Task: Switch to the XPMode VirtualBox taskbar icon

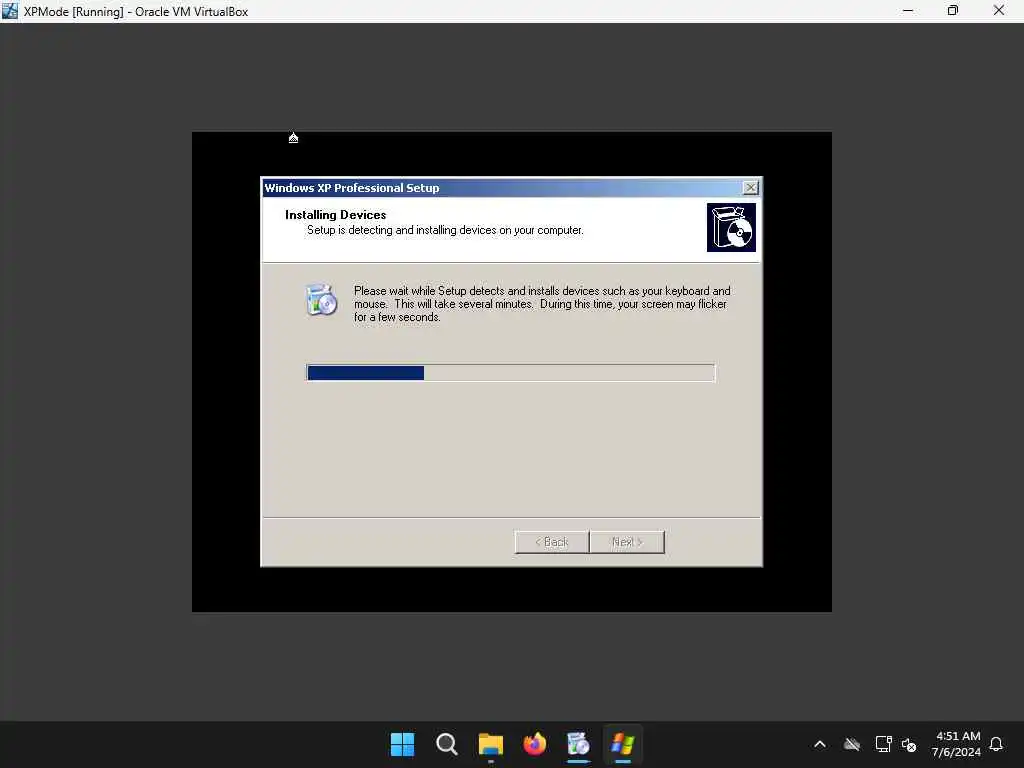Action: [x=622, y=744]
